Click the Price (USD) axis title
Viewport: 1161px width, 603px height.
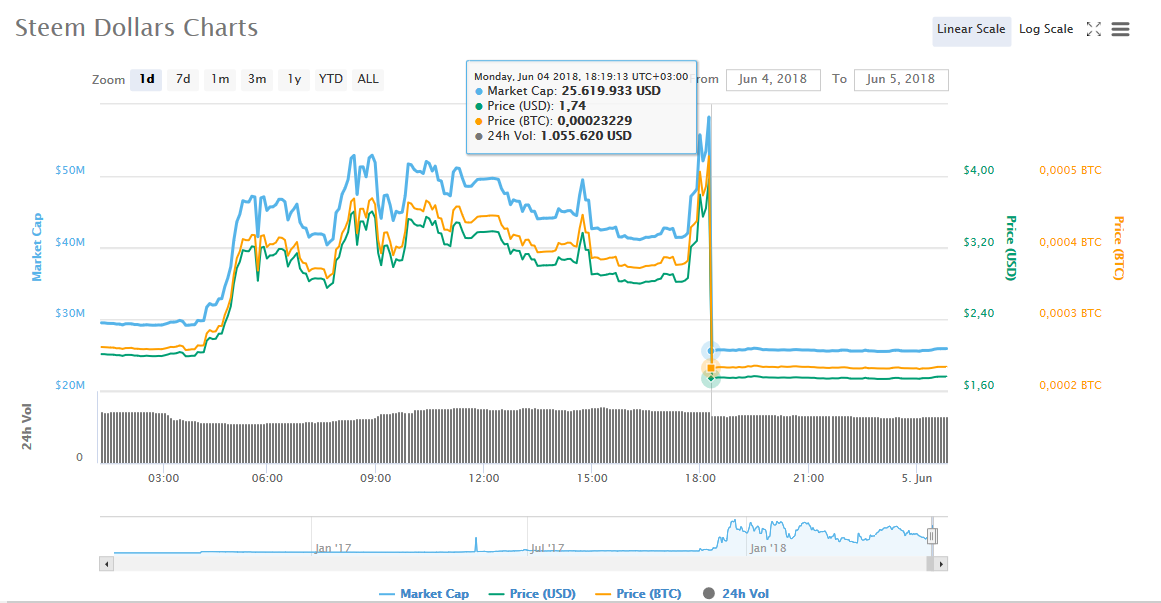pos(1011,248)
